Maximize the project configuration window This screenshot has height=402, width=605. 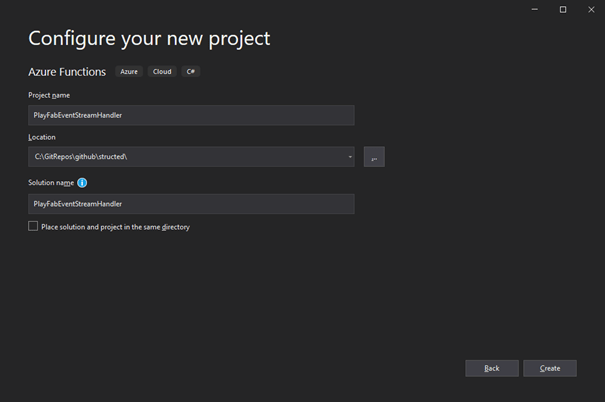point(562,9)
